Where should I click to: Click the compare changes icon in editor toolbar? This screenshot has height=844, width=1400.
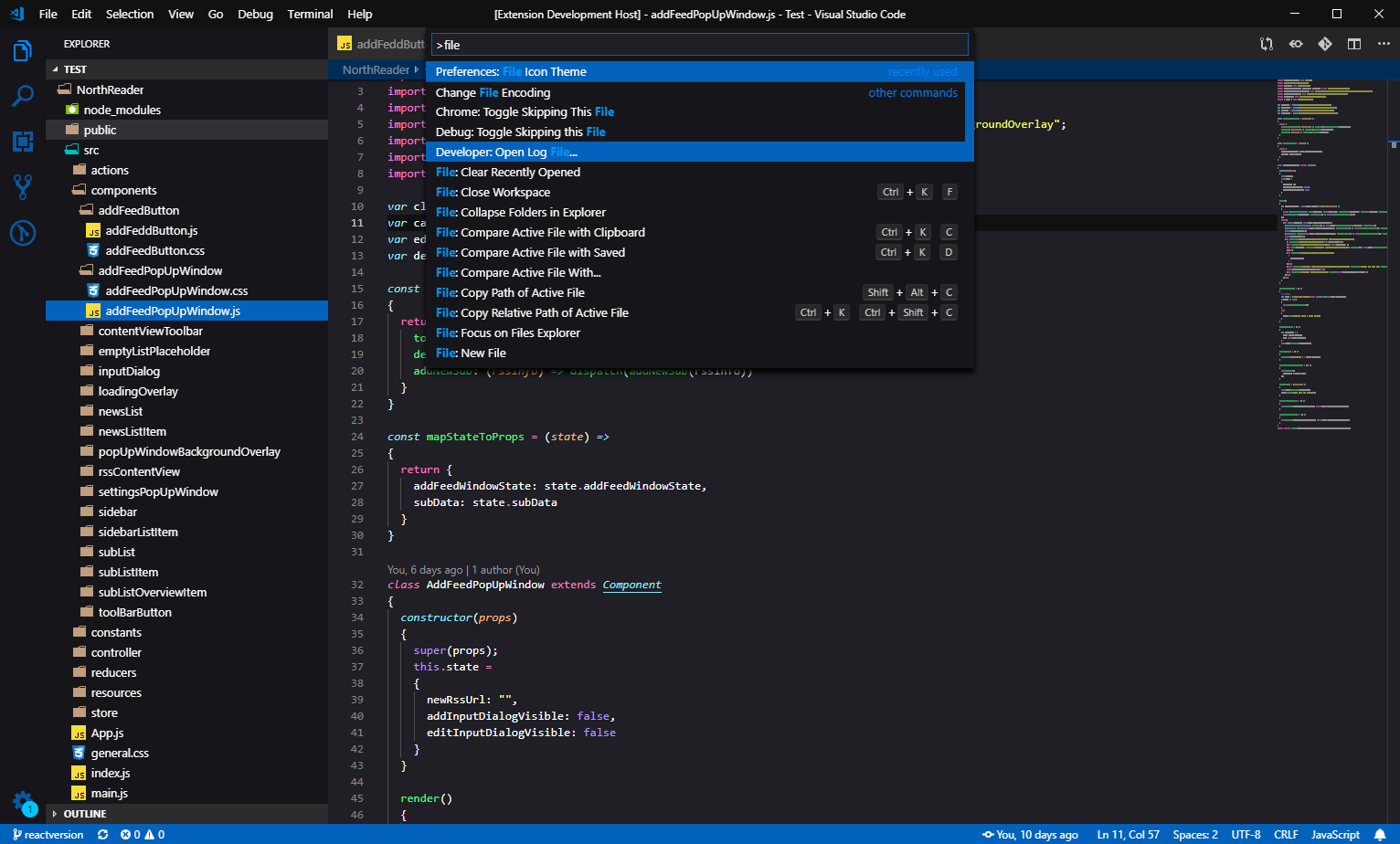click(1267, 44)
